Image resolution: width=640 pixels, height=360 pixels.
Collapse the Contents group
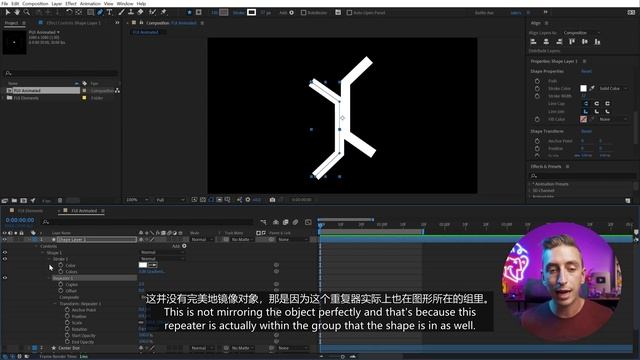[36, 246]
